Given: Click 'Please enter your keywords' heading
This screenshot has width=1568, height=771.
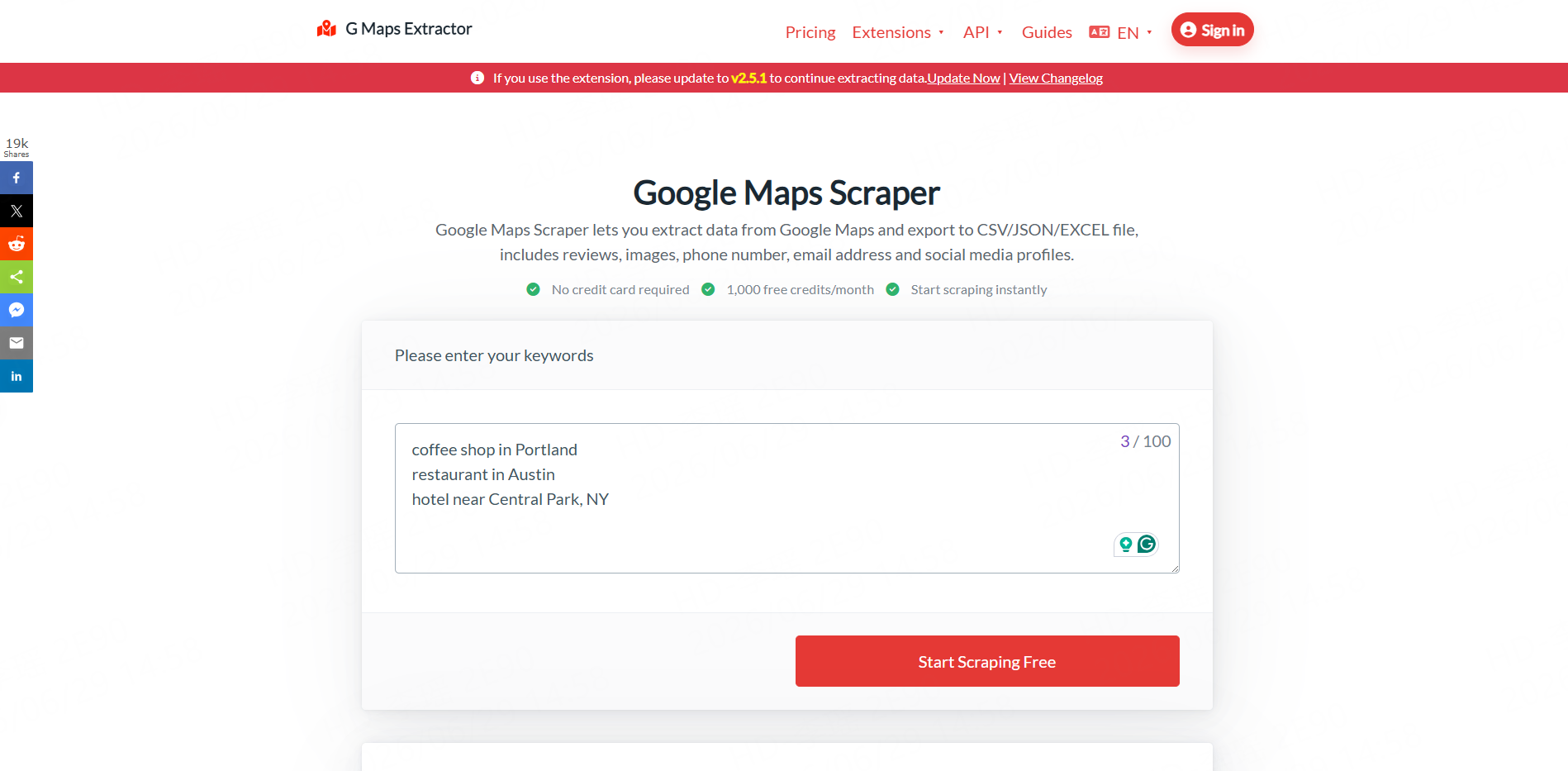Looking at the screenshot, I should [x=494, y=355].
